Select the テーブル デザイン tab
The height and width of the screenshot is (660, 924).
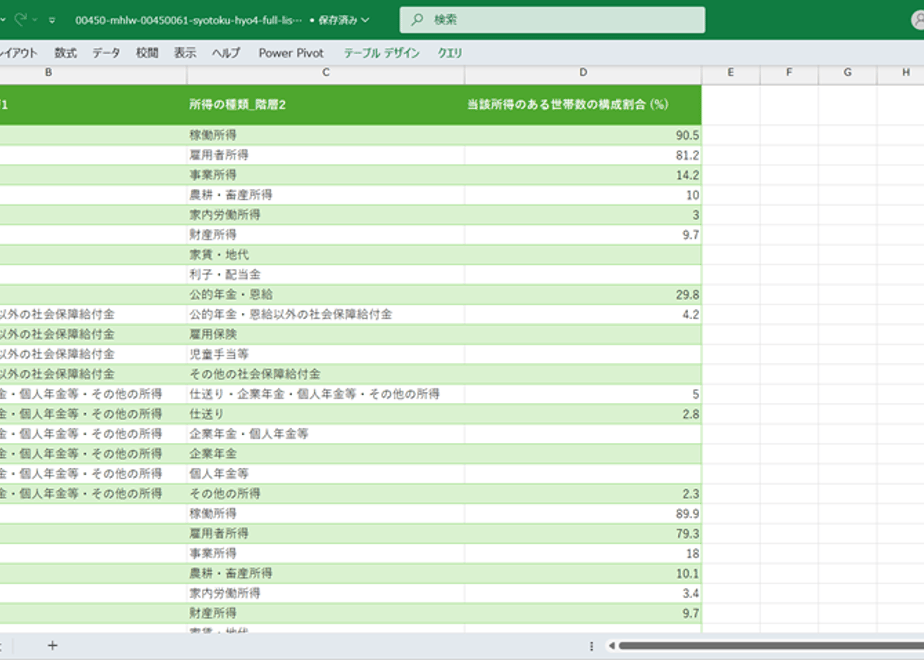point(381,53)
